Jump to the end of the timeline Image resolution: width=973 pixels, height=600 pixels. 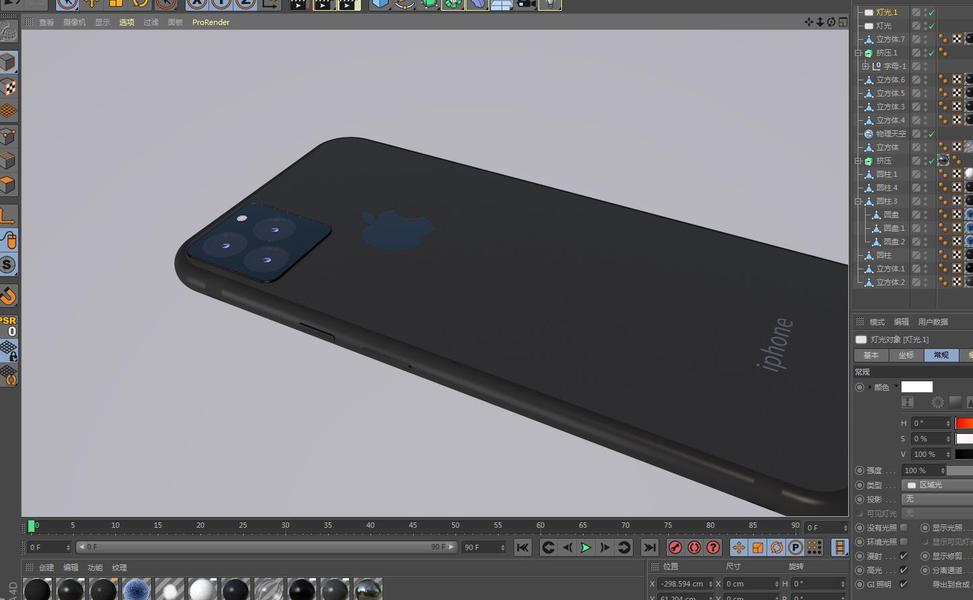[x=649, y=547]
